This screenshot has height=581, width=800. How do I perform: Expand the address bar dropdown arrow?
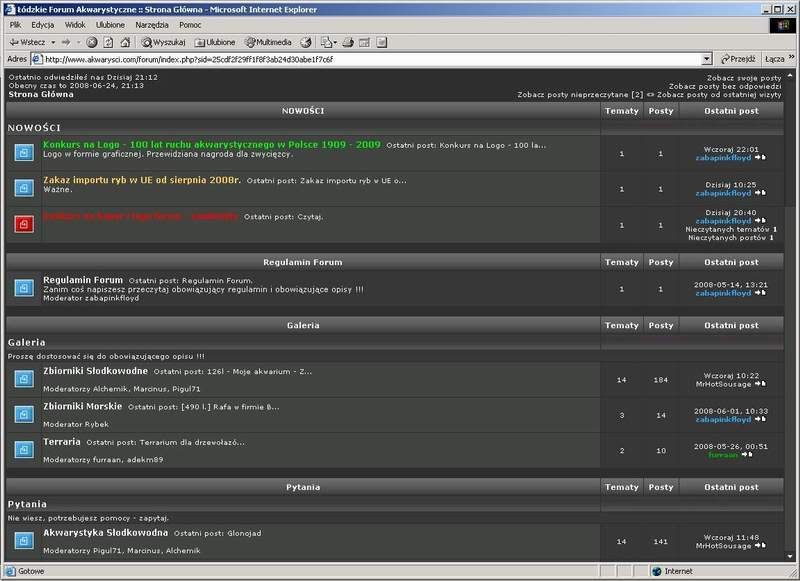click(x=707, y=59)
